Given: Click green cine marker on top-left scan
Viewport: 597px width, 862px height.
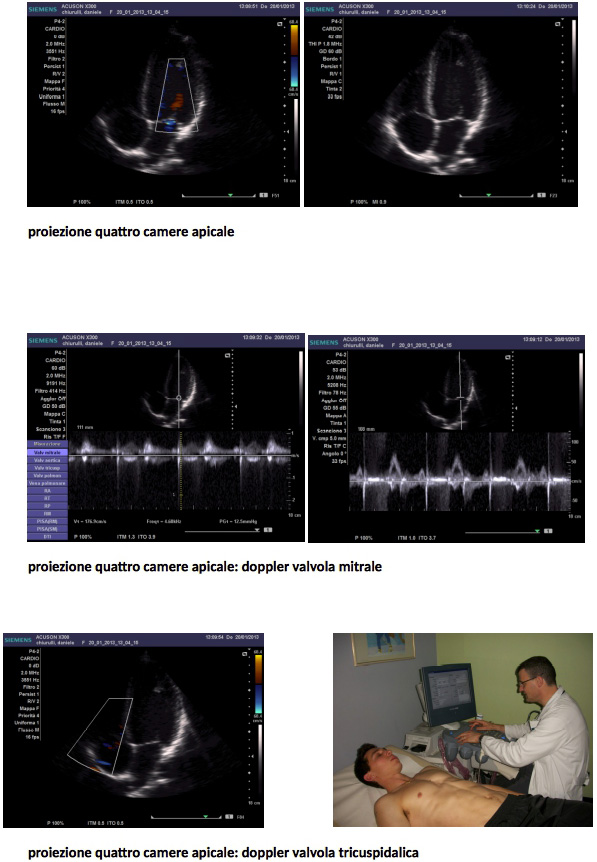Looking at the screenshot, I should (x=230, y=195).
